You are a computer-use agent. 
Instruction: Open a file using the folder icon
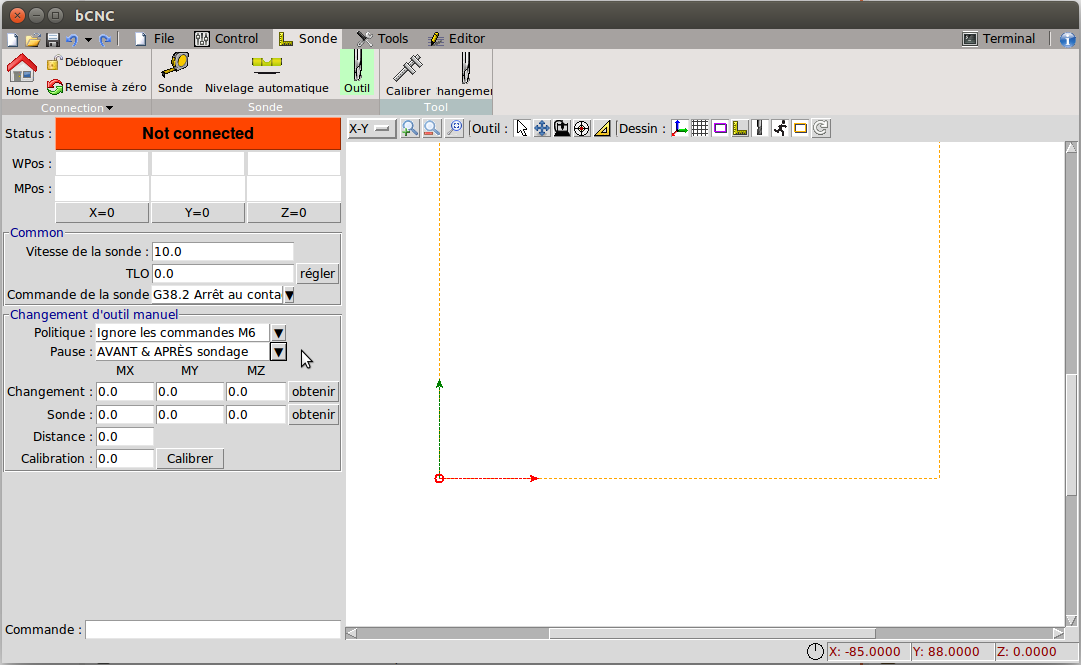click(x=32, y=39)
